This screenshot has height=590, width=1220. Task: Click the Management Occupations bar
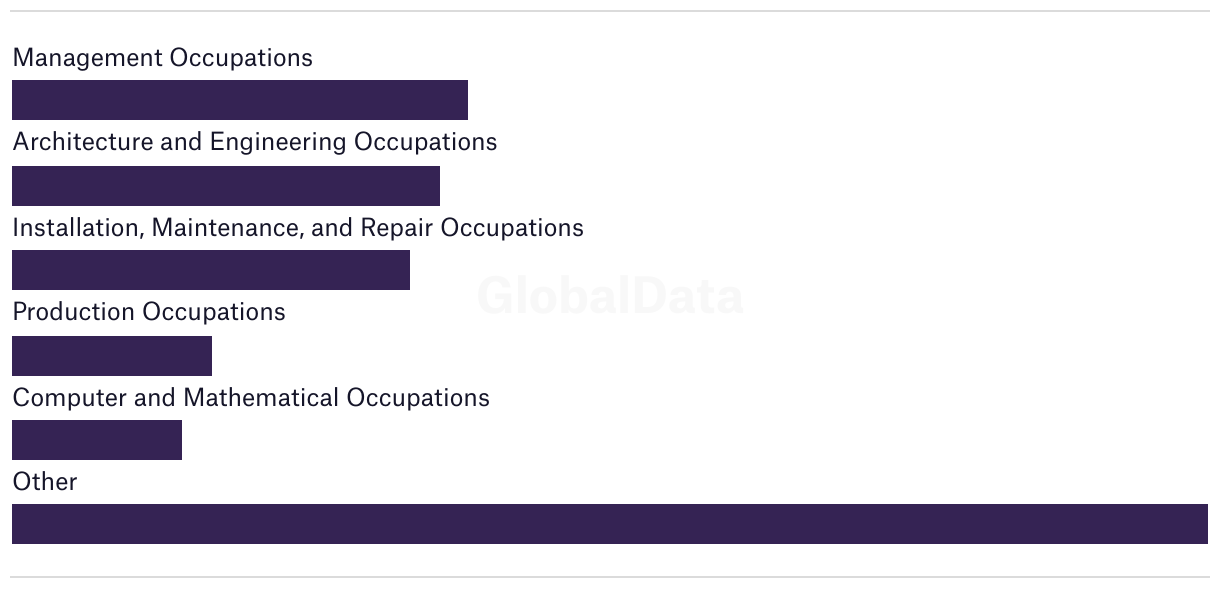[240, 100]
